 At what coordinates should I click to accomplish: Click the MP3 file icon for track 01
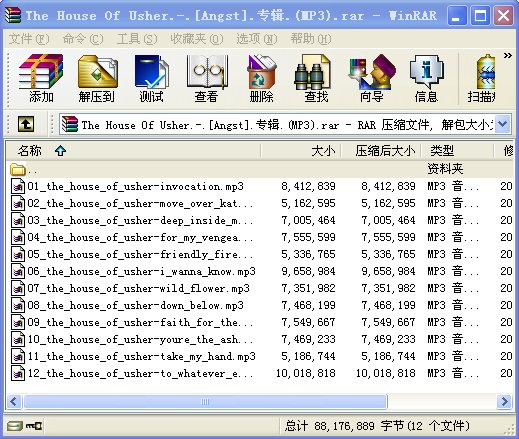(x=18, y=186)
